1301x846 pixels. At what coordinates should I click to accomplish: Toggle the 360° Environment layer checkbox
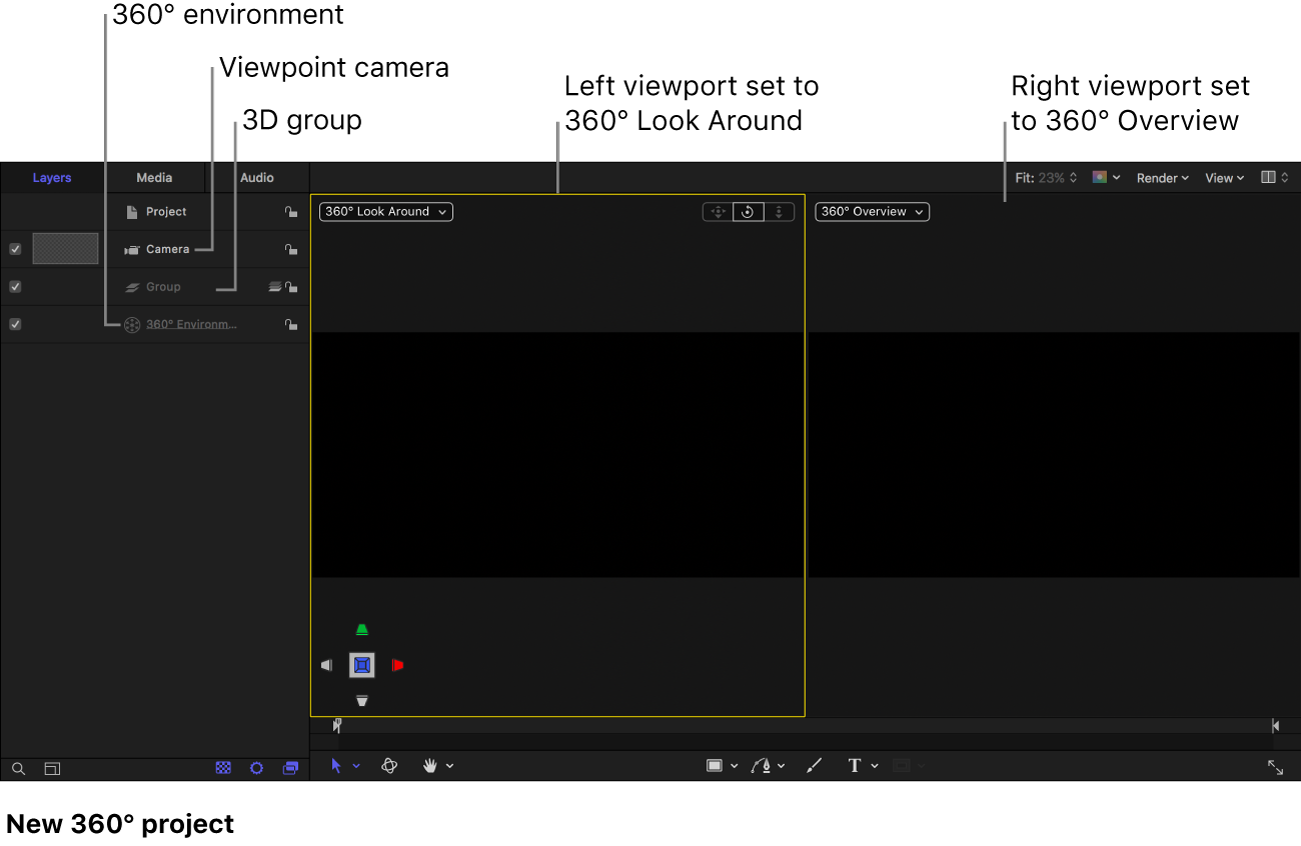coord(15,324)
